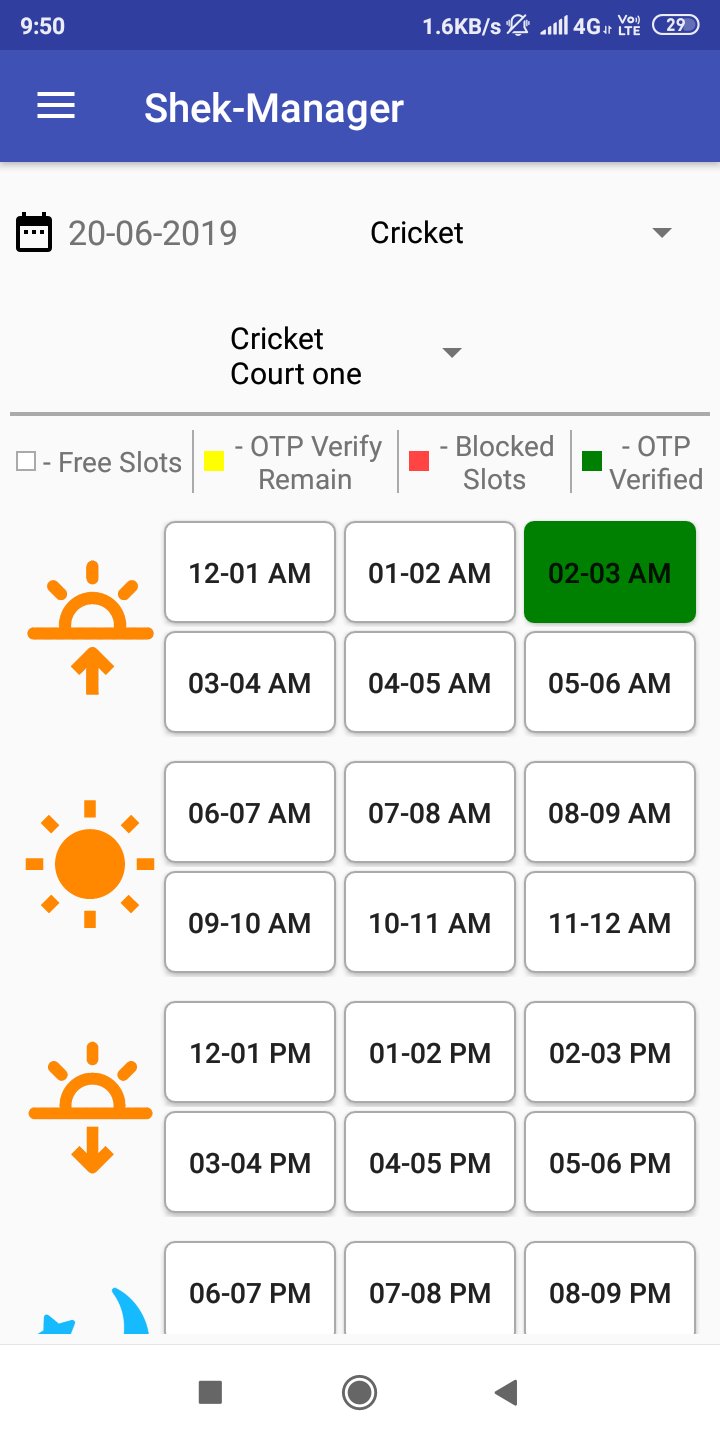The height and width of the screenshot is (1440, 720).
Task: Book the 05-06 PM slot
Action: [x=609, y=1163]
